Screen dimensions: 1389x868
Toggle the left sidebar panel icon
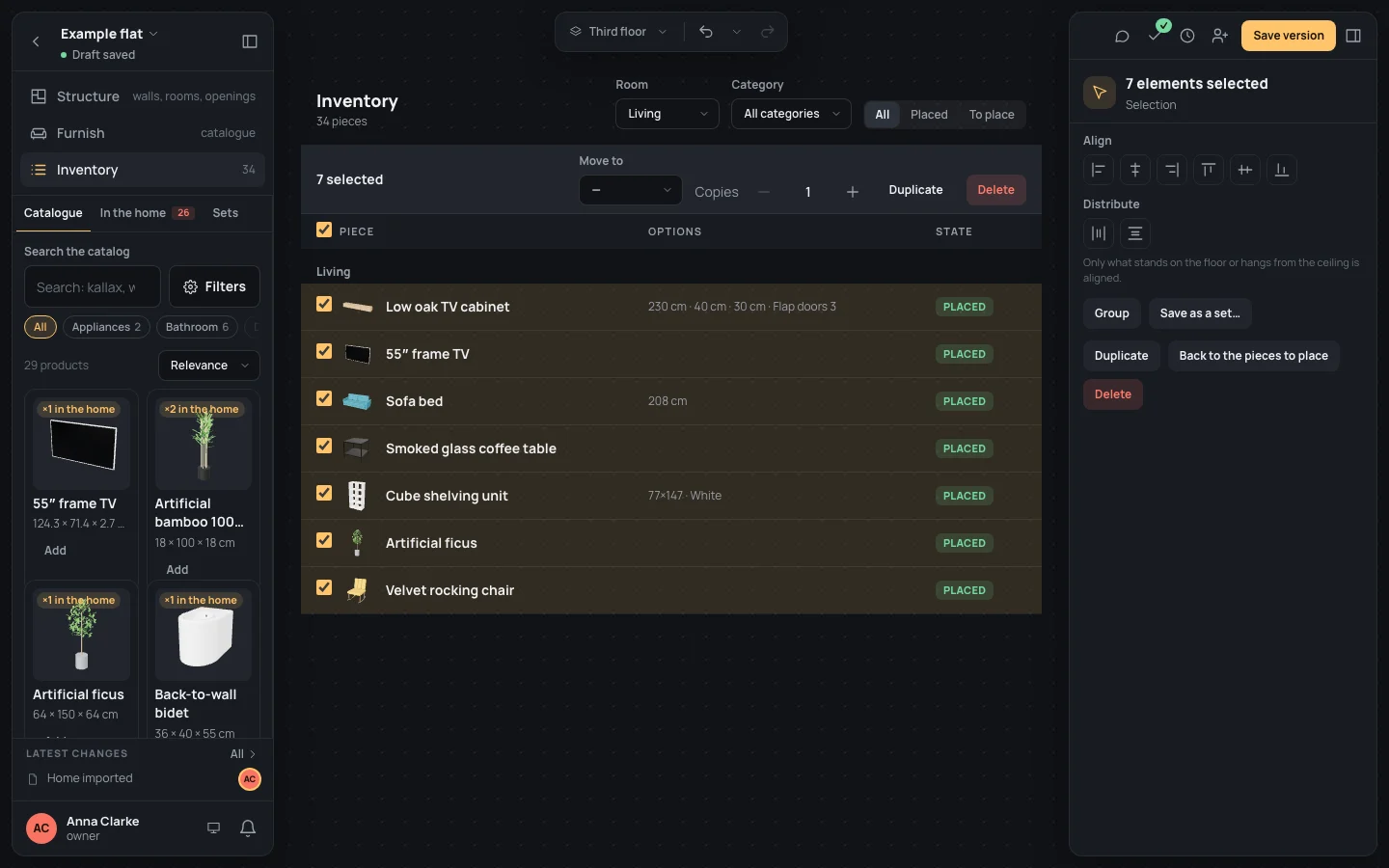(x=250, y=41)
